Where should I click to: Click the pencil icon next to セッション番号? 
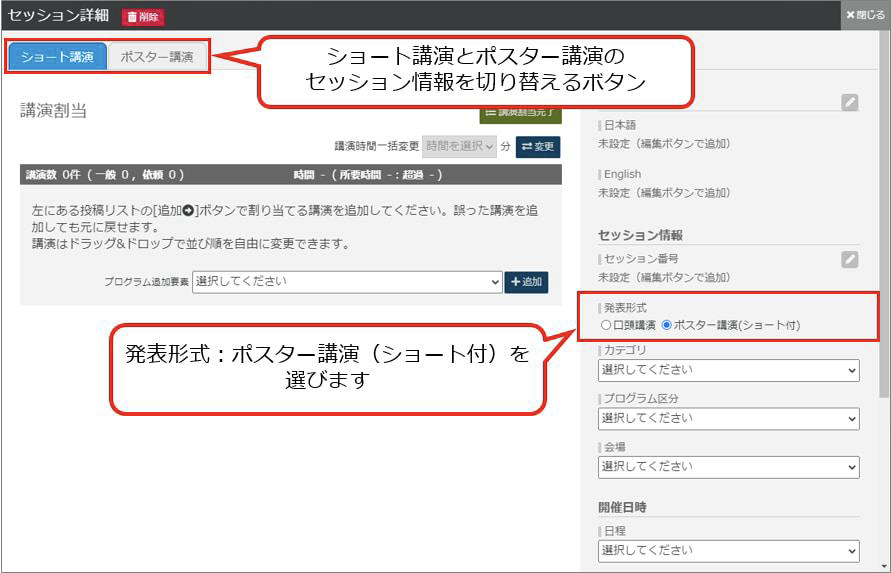click(849, 260)
